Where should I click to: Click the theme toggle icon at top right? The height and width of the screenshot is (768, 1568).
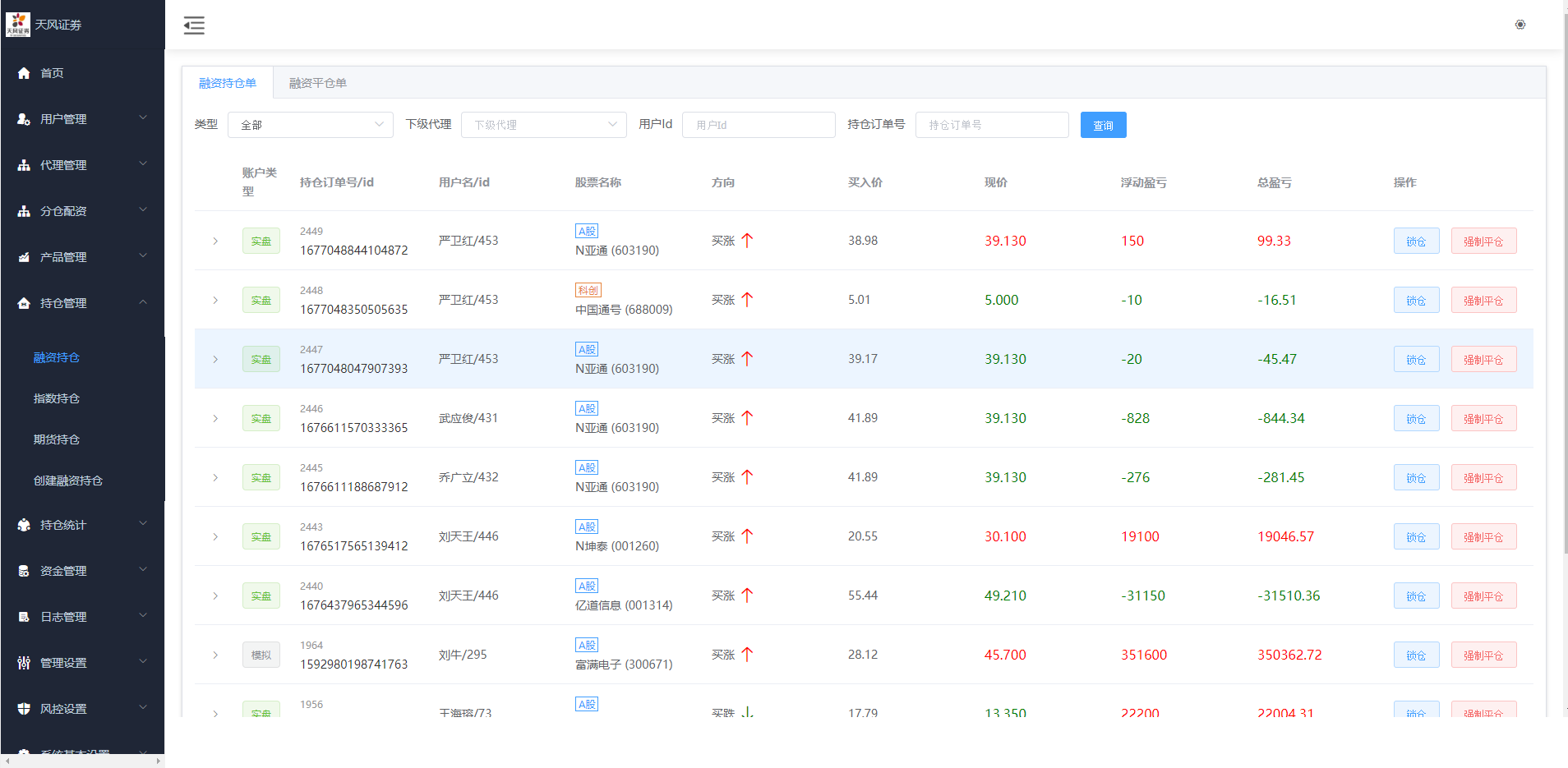[x=1520, y=25]
